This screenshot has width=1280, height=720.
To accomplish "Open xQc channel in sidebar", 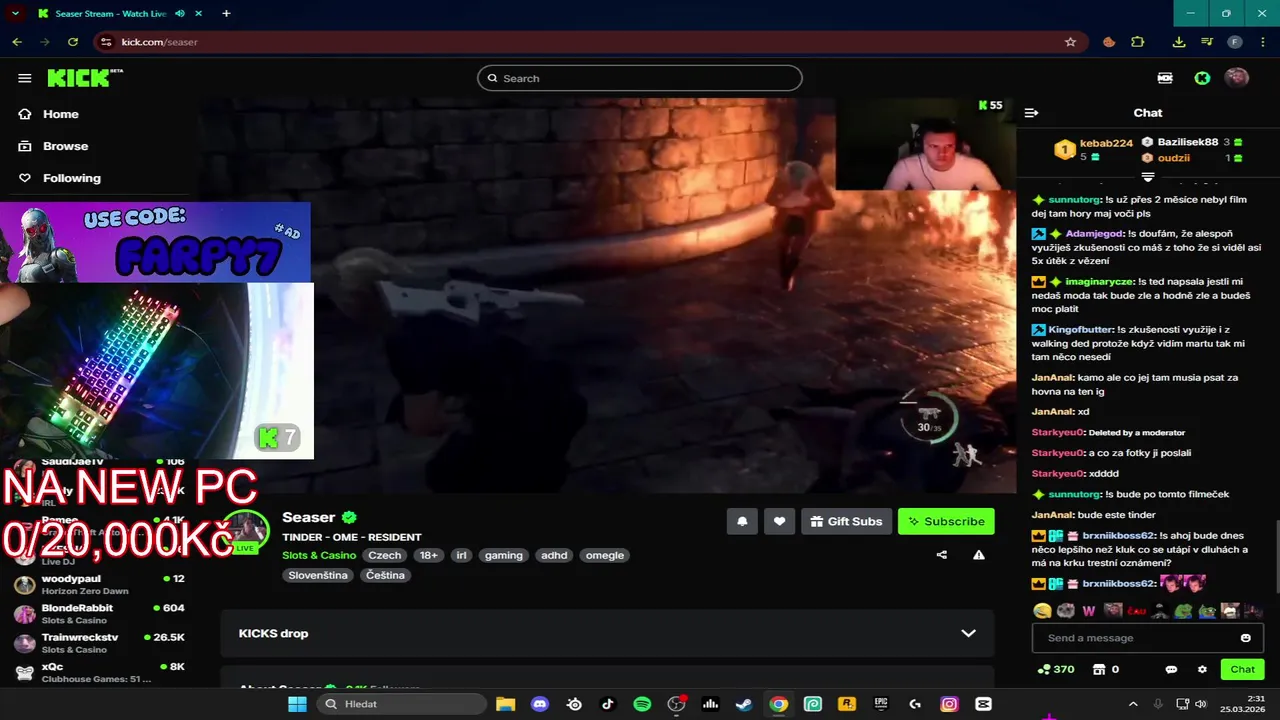I will (x=100, y=672).
